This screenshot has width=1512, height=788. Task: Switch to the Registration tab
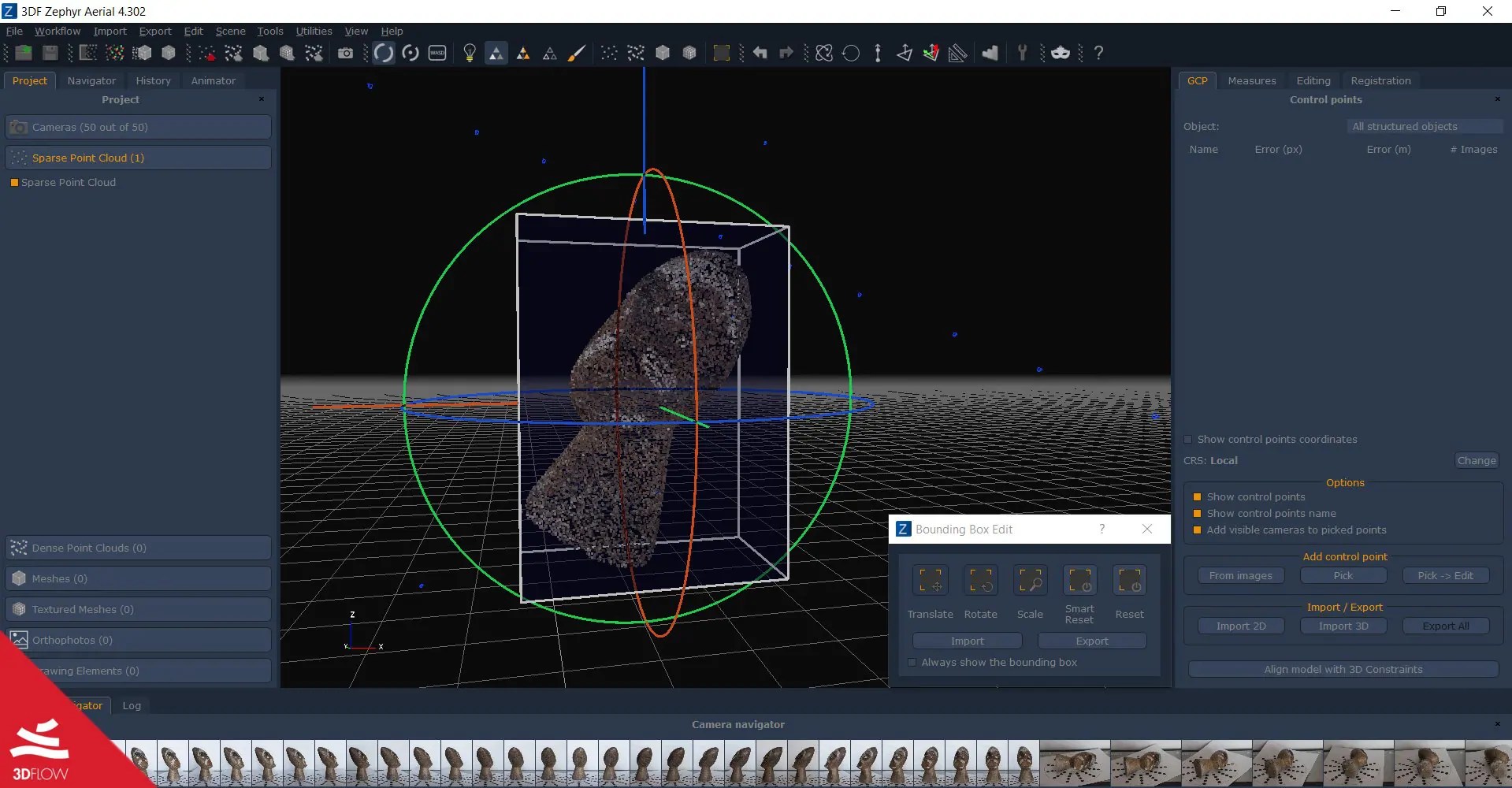[x=1380, y=80]
